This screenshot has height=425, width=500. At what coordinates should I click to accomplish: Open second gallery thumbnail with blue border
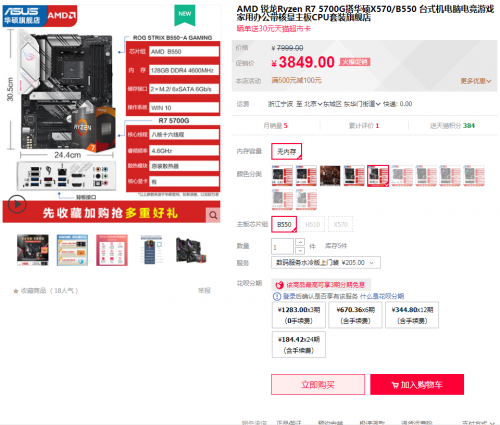72,250
